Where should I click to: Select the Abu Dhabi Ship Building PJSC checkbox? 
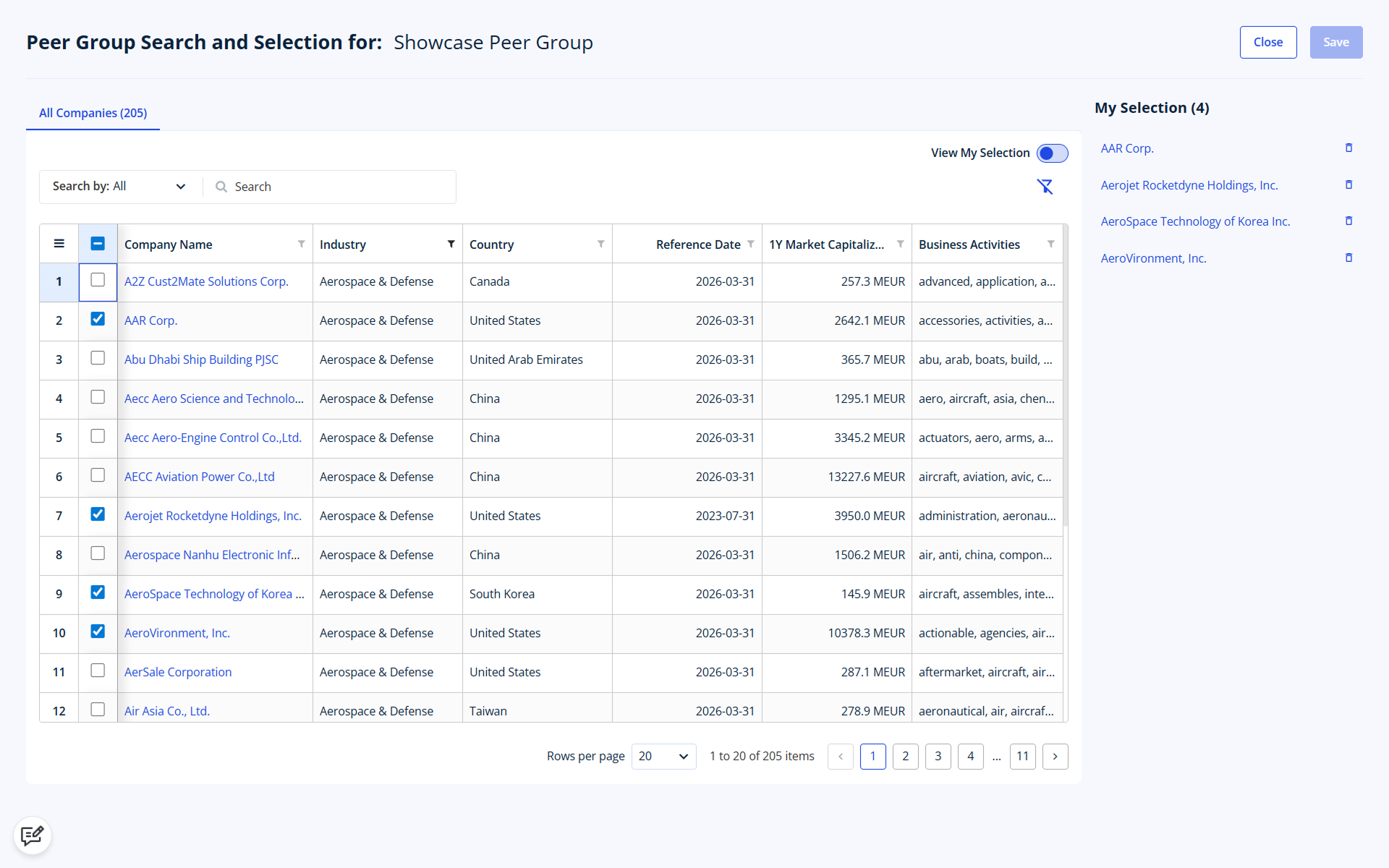(98, 358)
